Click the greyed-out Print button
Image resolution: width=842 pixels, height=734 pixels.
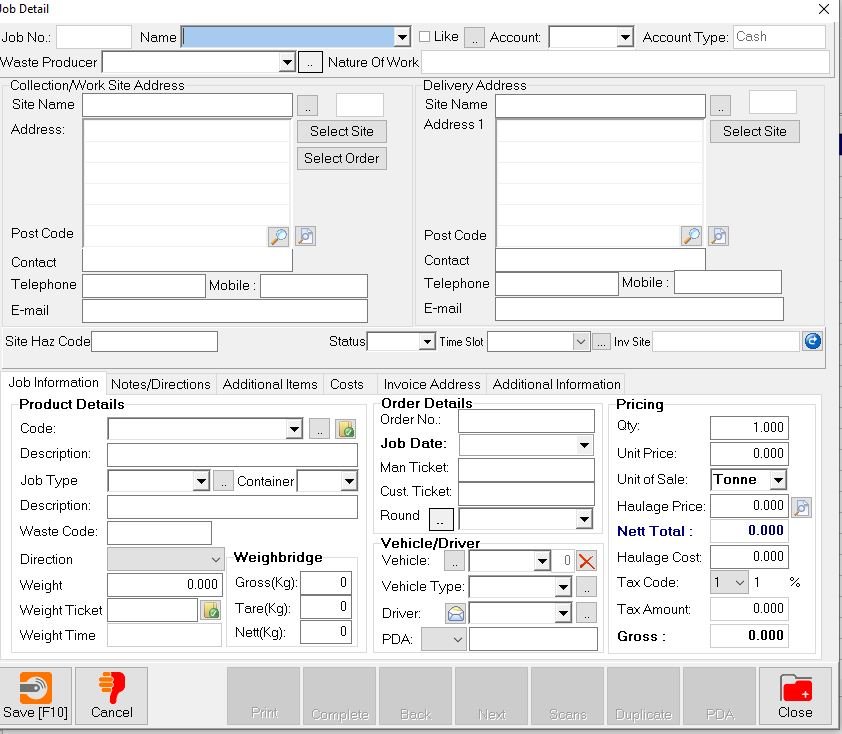tap(264, 696)
